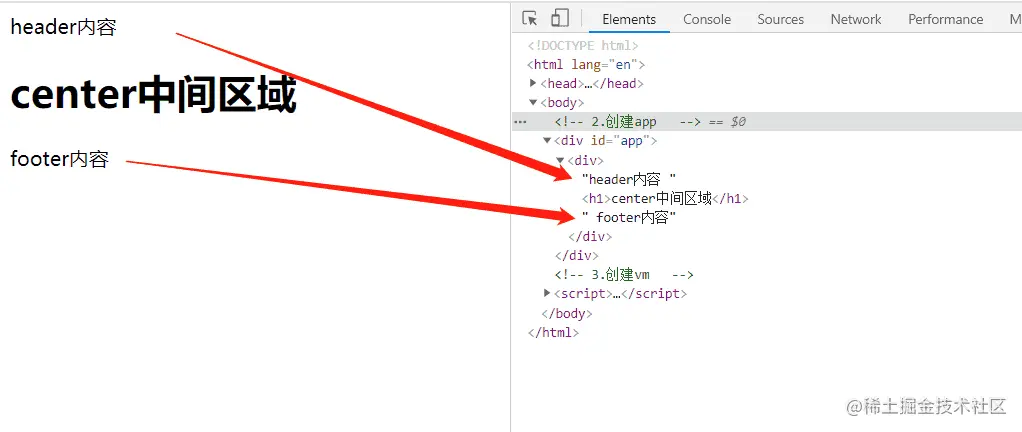Open the Performance tab
1022x432 pixels.
[x=945, y=19]
